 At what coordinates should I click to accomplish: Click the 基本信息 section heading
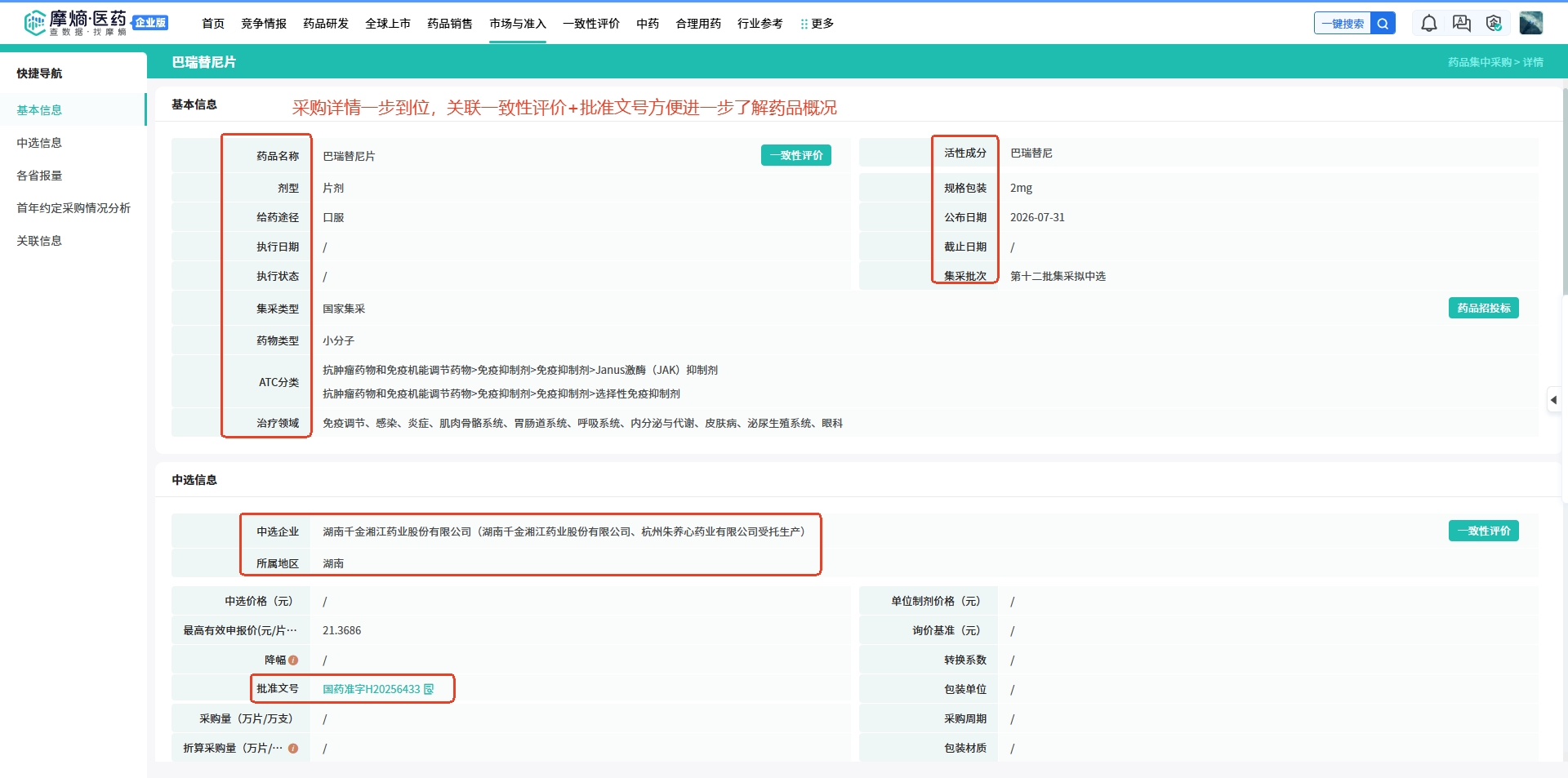(x=194, y=104)
